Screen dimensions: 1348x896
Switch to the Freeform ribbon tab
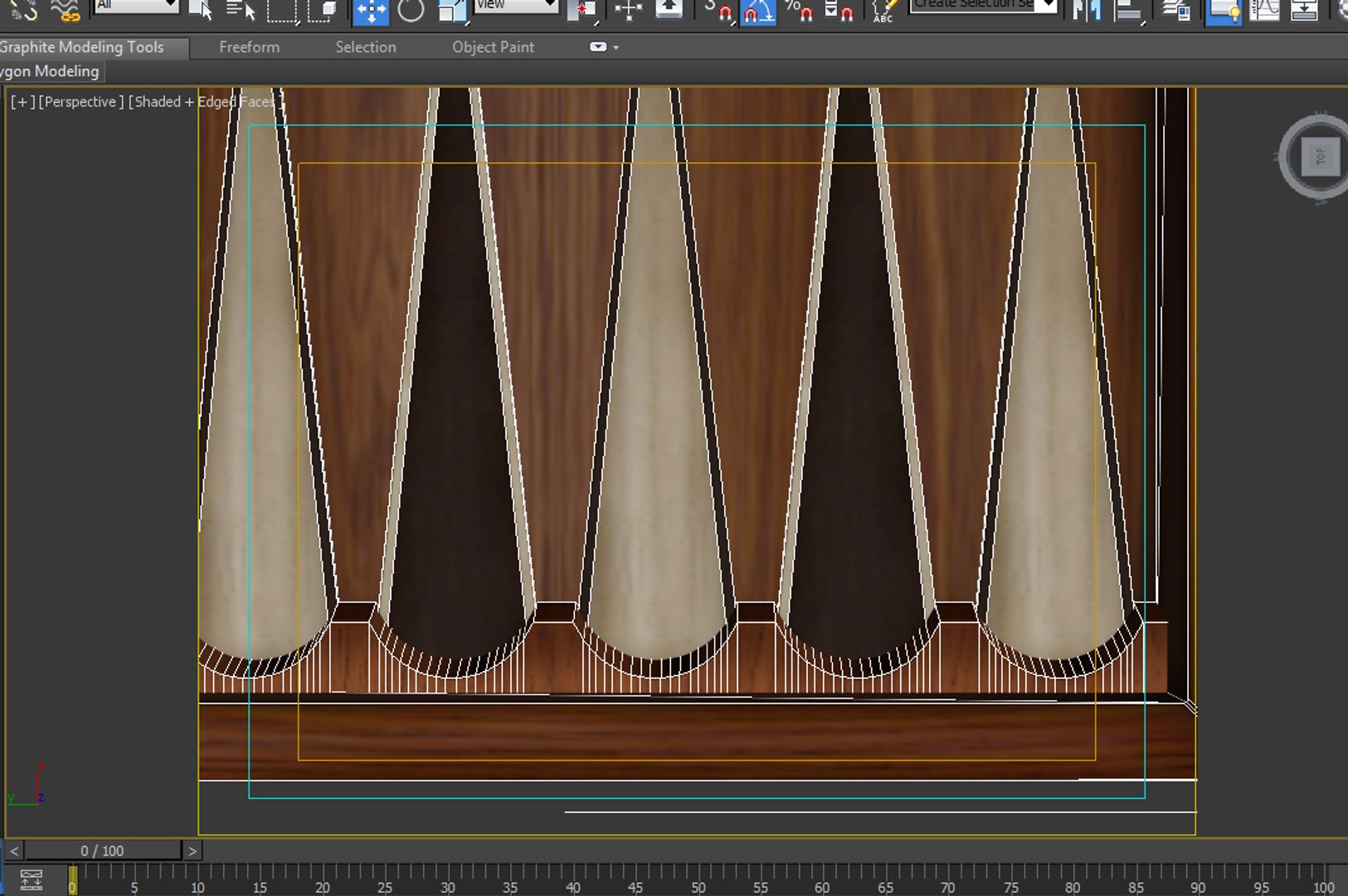coord(249,47)
